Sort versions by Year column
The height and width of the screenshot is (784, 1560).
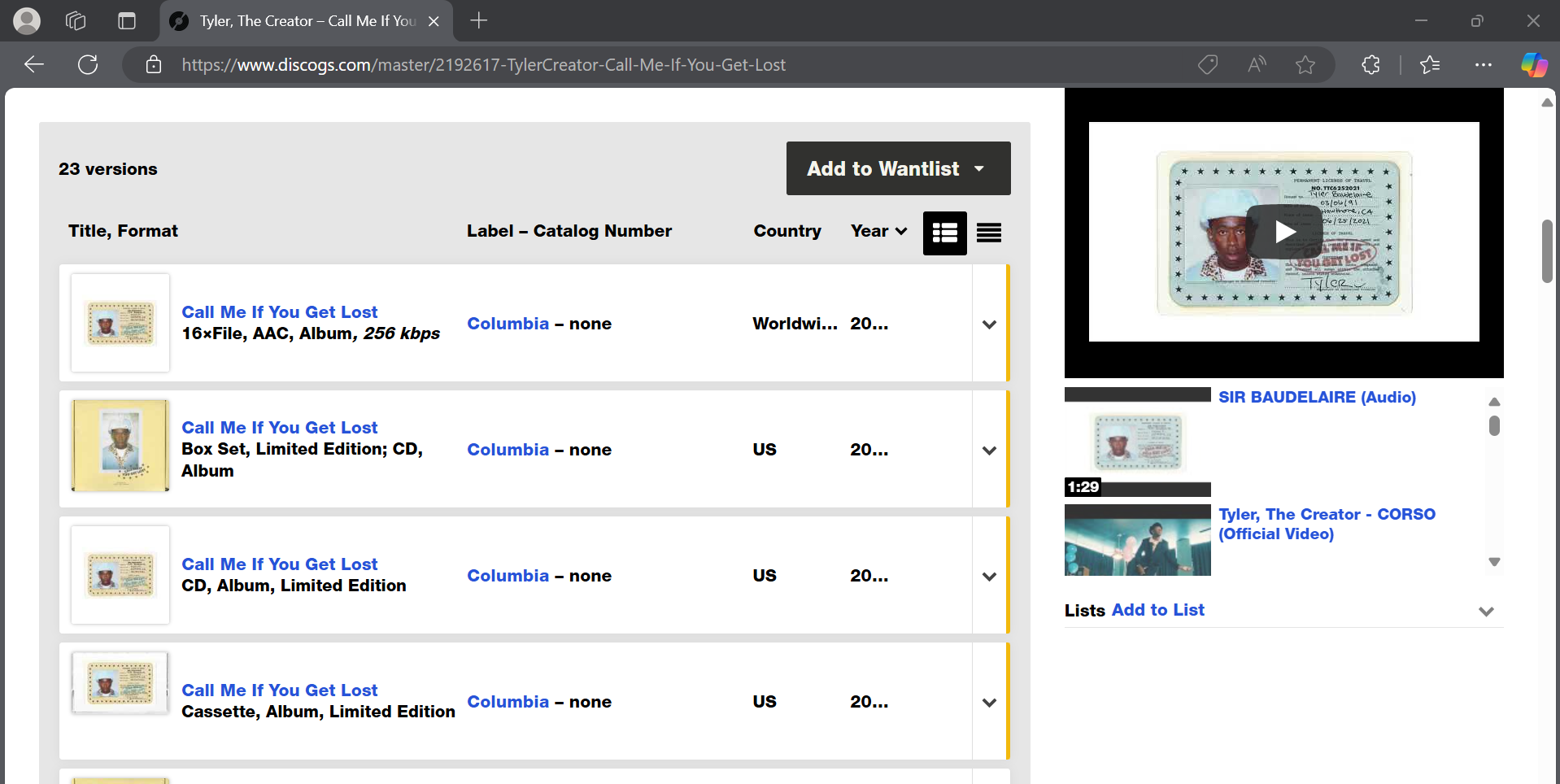[x=878, y=231]
